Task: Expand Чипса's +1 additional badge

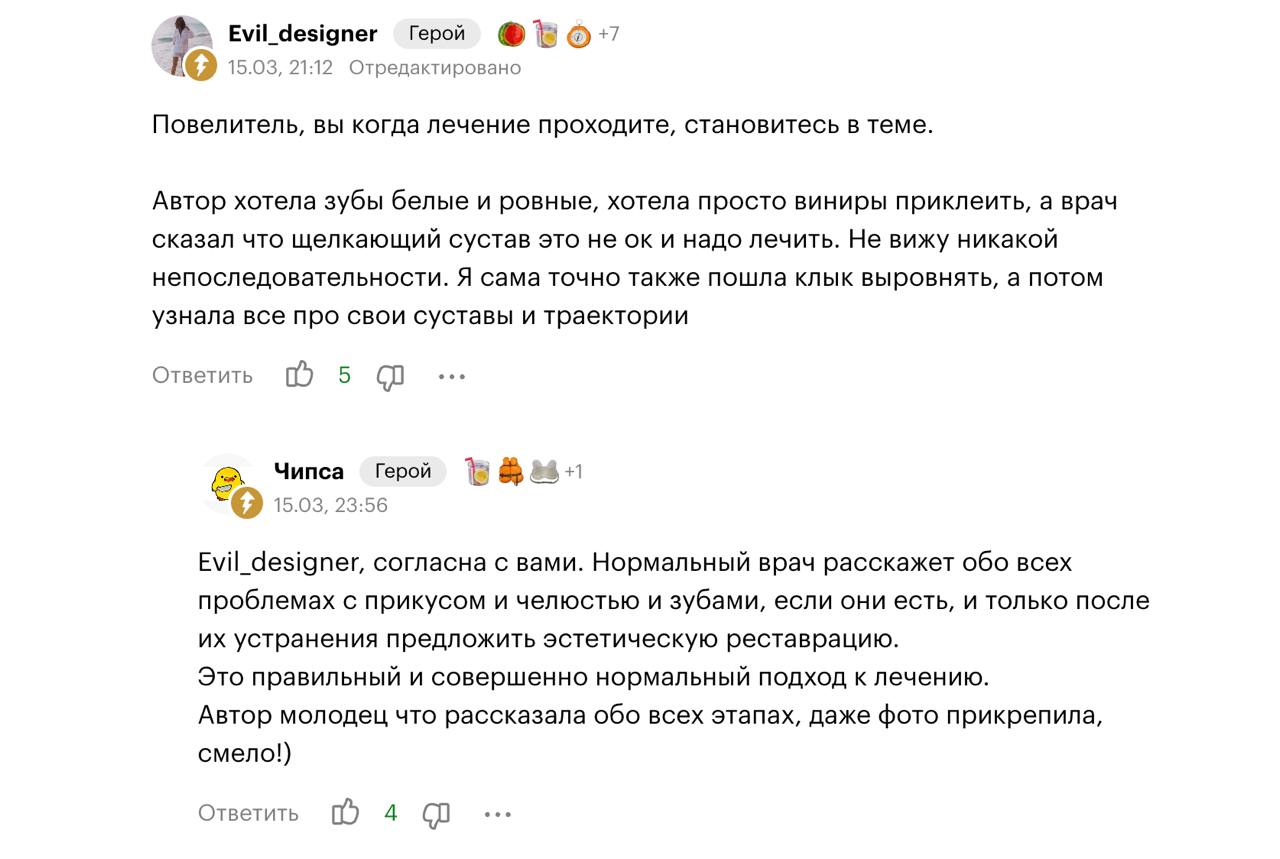Action: point(573,471)
